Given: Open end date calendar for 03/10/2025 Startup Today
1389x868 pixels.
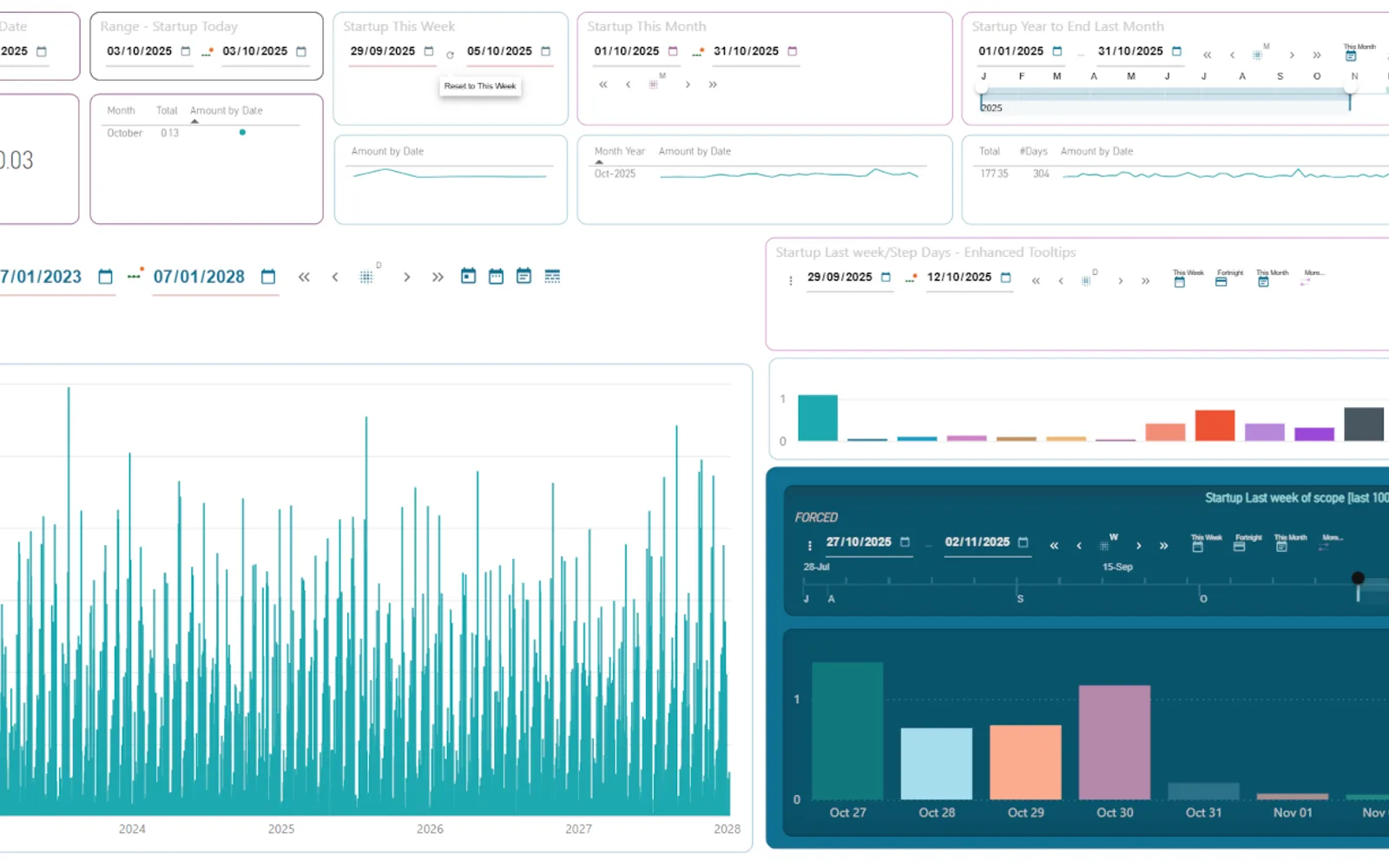Looking at the screenshot, I should click(301, 51).
